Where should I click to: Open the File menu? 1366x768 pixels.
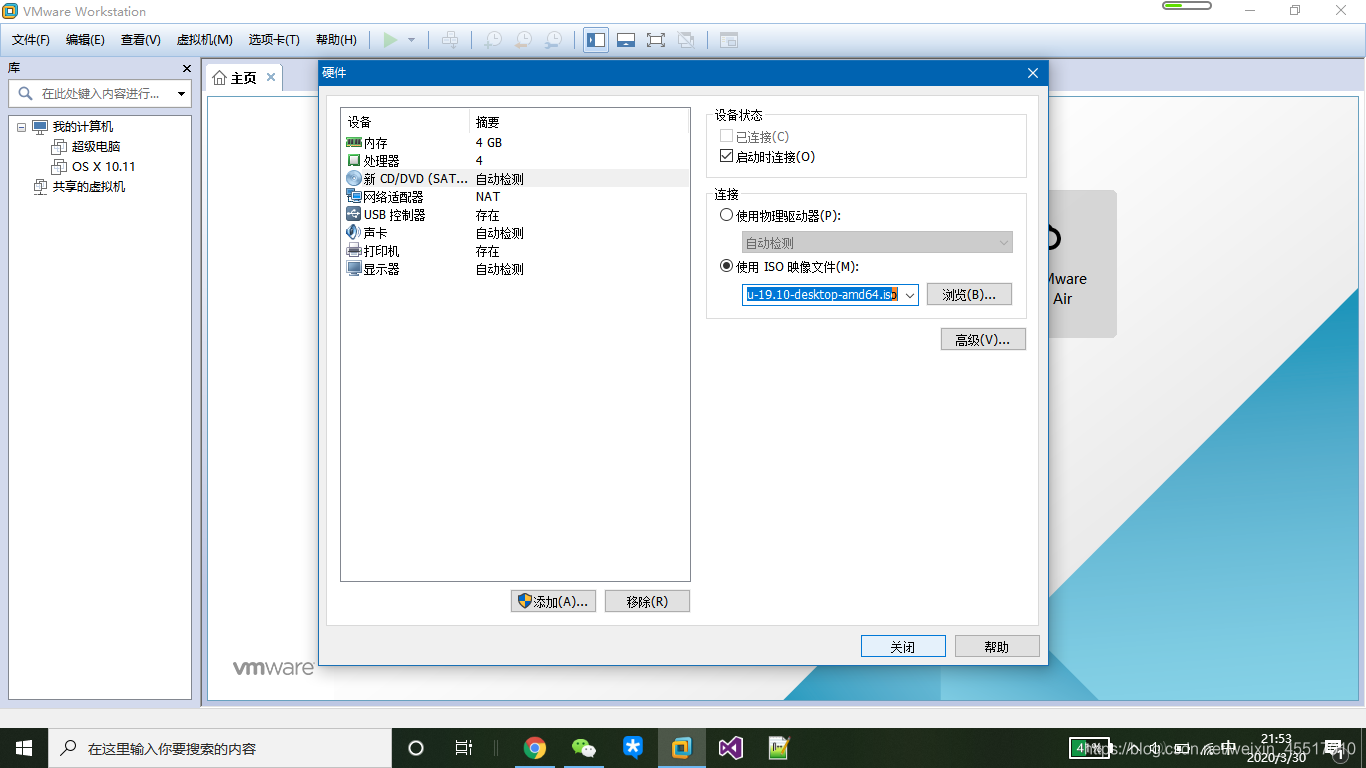click(x=31, y=40)
